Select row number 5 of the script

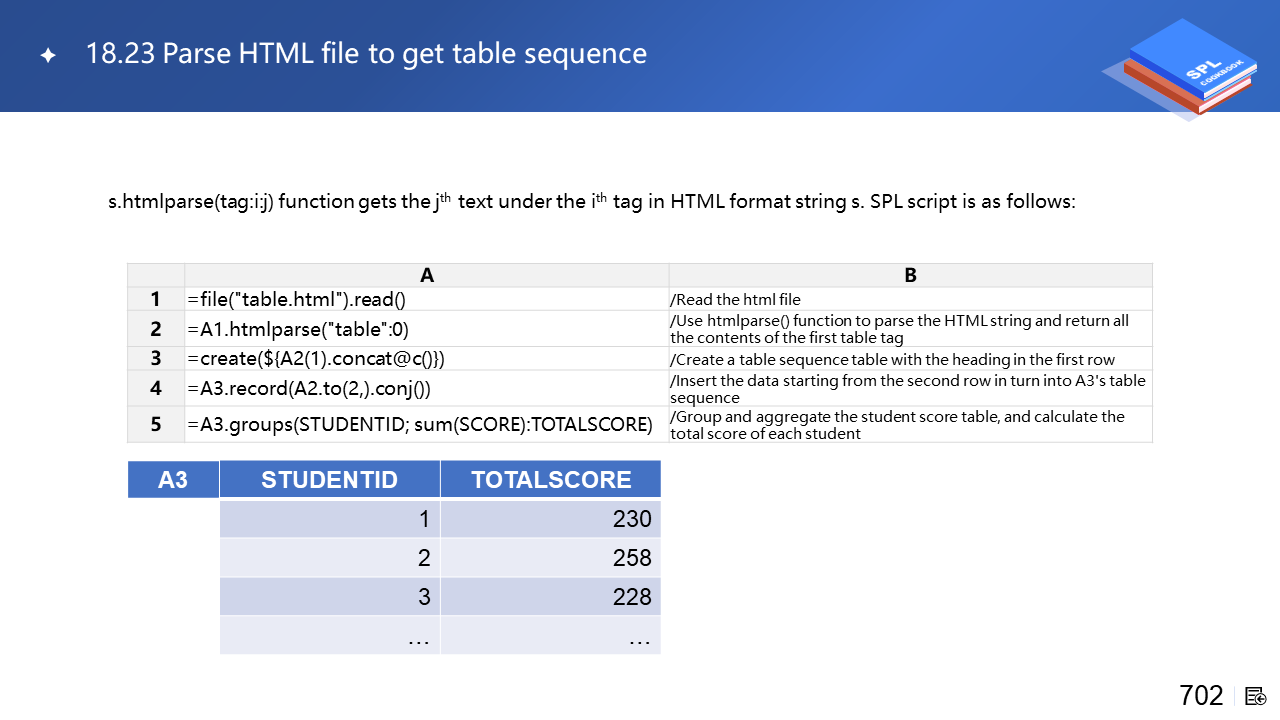(x=156, y=424)
